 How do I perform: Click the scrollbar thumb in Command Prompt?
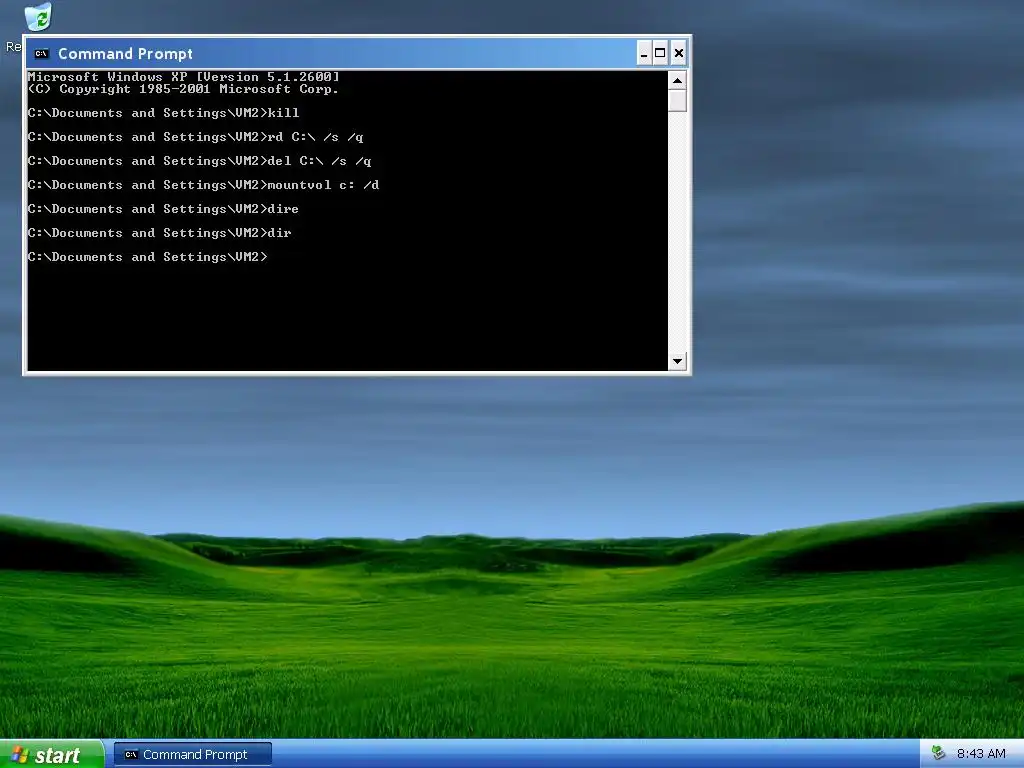coord(677,101)
